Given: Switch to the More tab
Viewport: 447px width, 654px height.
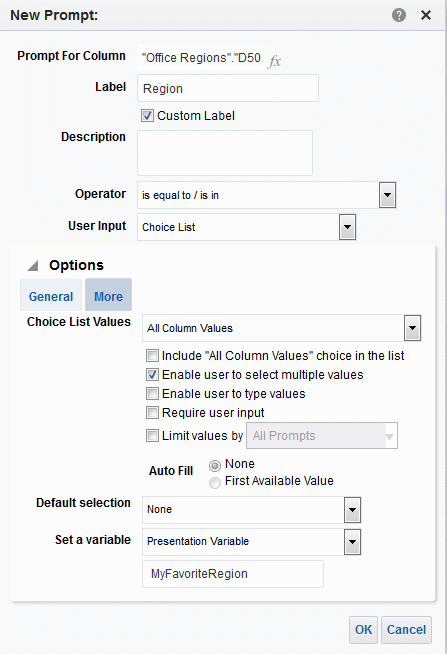Looking at the screenshot, I should [x=108, y=296].
